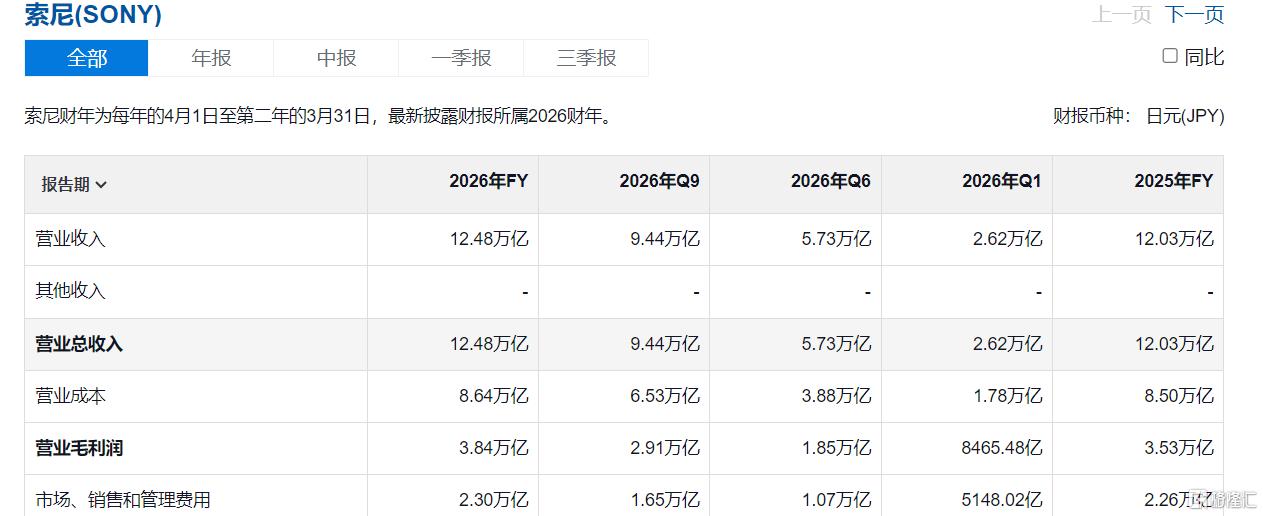The image size is (1263, 516).
Task: Go to next page 下一页
Action: coord(1194,14)
